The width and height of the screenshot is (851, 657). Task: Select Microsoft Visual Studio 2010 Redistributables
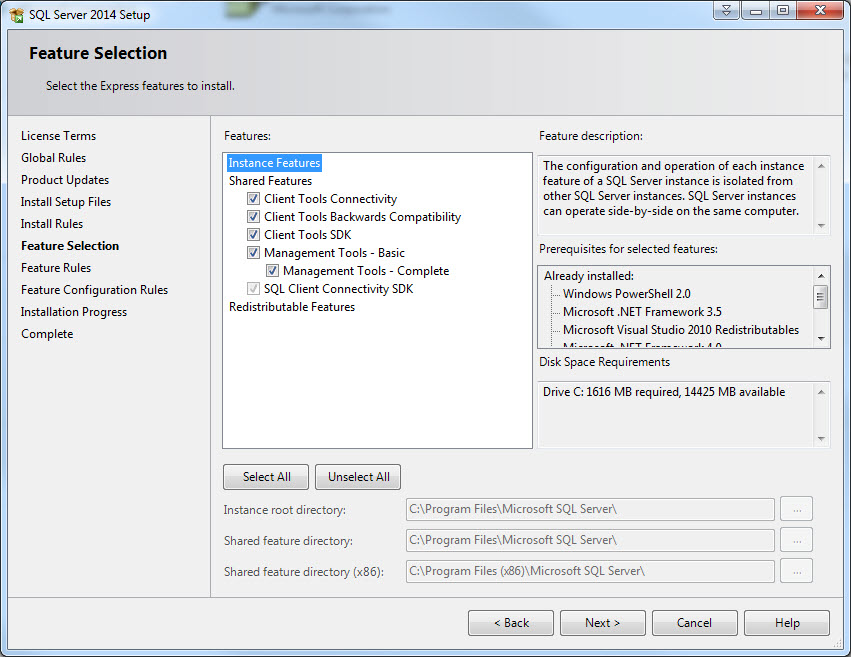681,329
